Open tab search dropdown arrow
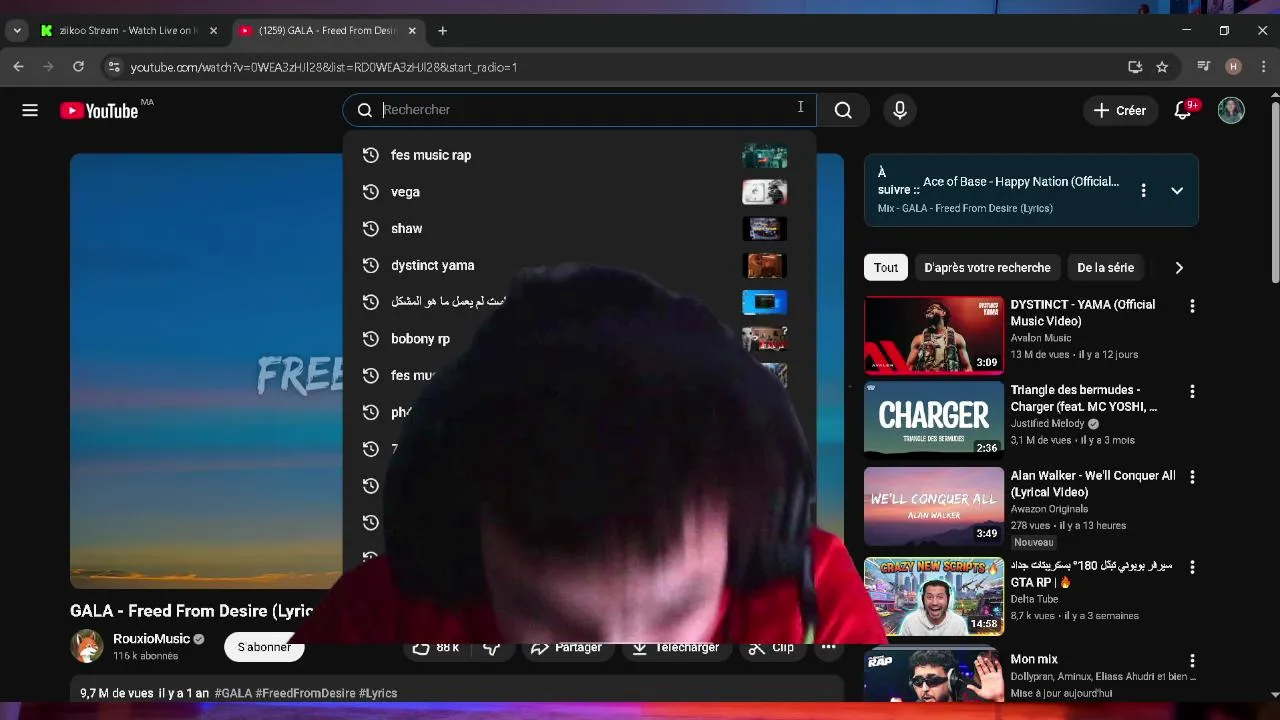The height and width of the screenshot is (720, 1280). tap(17, 31)
